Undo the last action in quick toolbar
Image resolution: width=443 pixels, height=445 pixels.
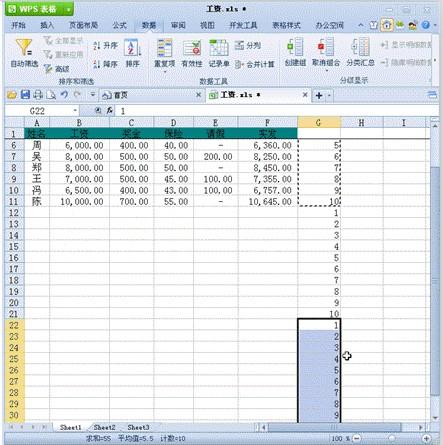pos(64,95)
